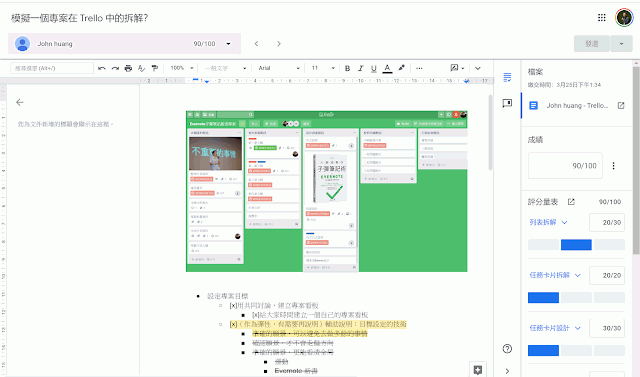Open the font size dropdown
This screenshot has width=640, height=377.
click(323, 68)
